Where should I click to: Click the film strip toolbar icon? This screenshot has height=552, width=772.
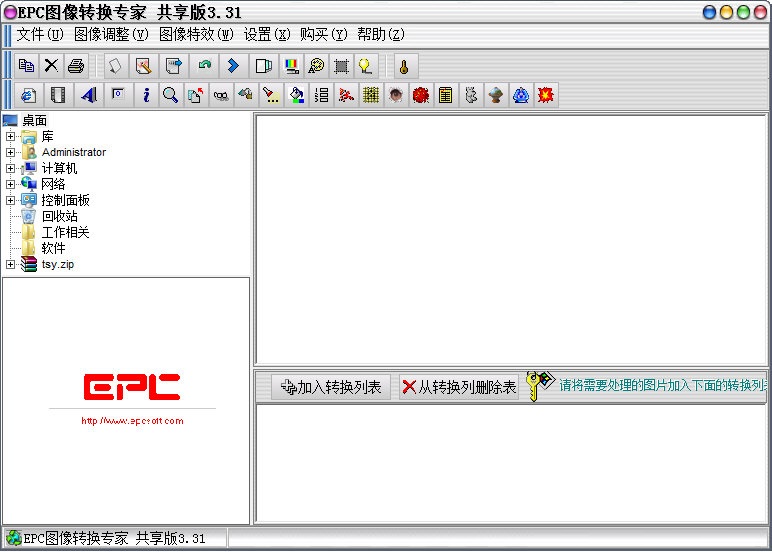[x=58, y=95]
